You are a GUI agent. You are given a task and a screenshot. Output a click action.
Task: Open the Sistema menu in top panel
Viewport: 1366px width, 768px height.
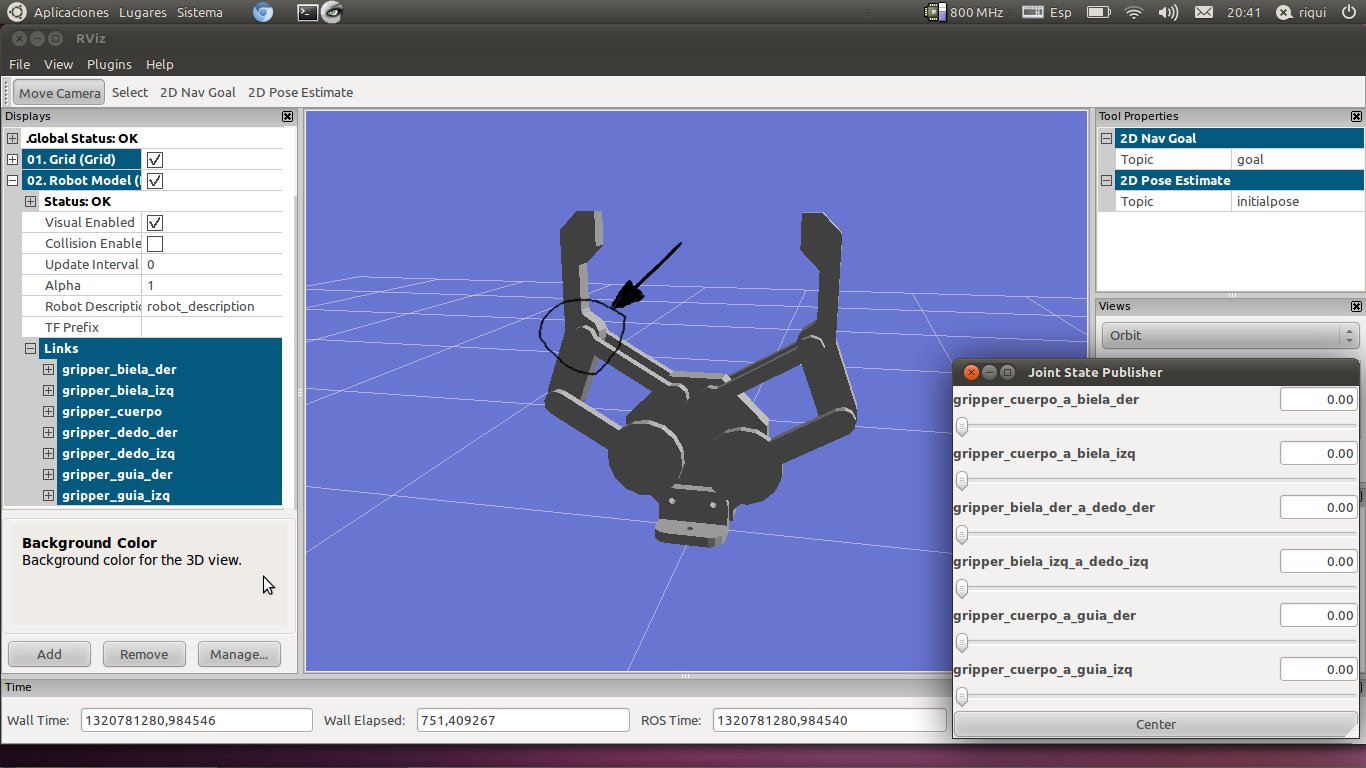pos(200,12)
